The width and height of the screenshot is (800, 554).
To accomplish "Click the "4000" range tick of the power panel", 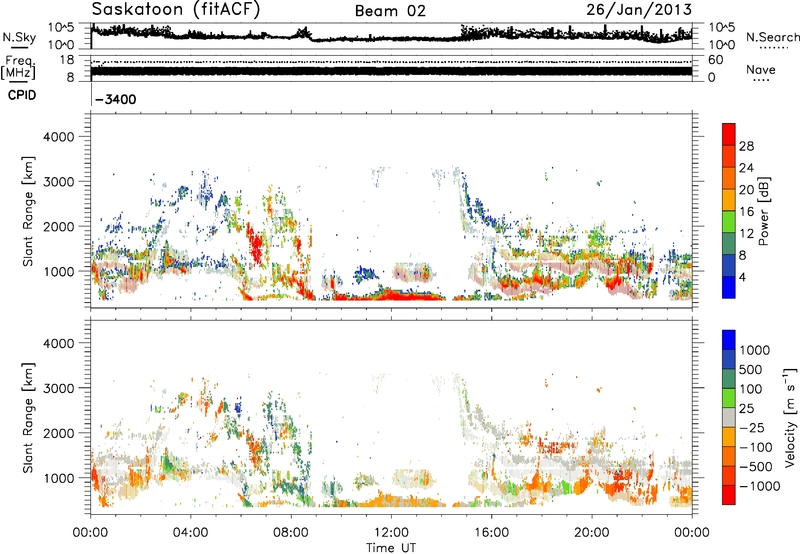I will click(58, 137).
